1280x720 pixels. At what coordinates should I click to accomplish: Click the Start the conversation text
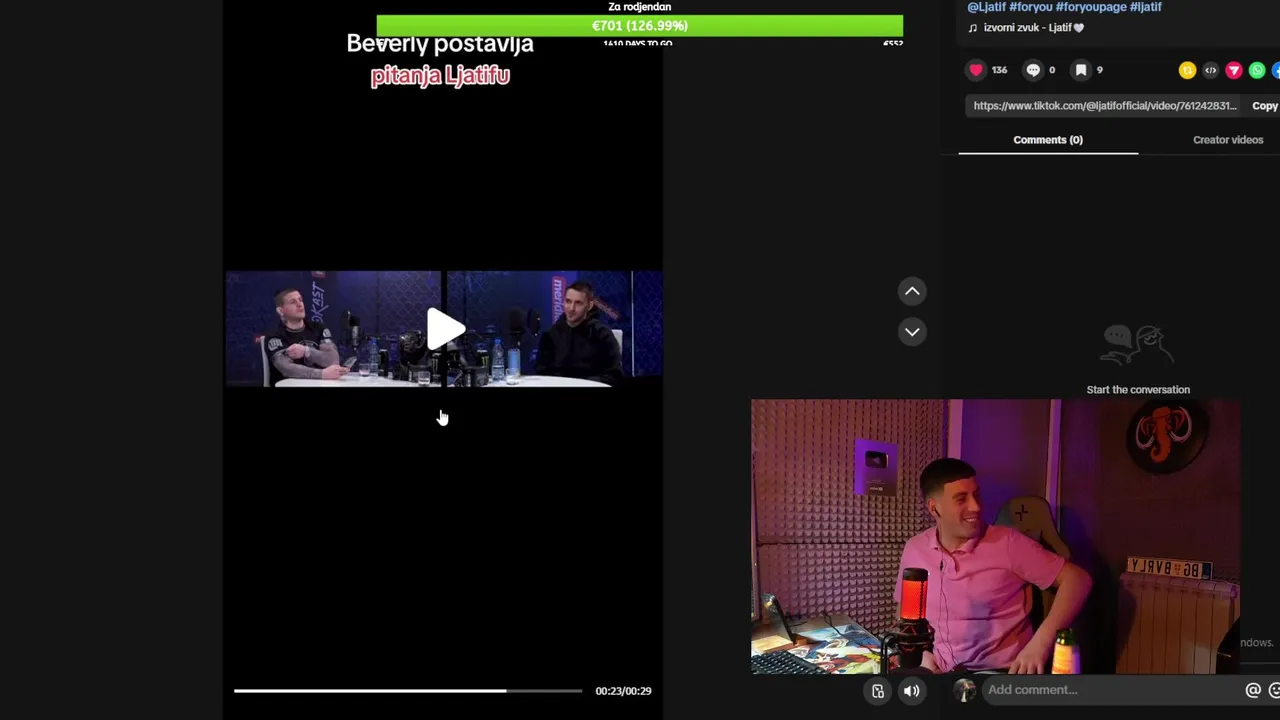[x=1138, y=390]
